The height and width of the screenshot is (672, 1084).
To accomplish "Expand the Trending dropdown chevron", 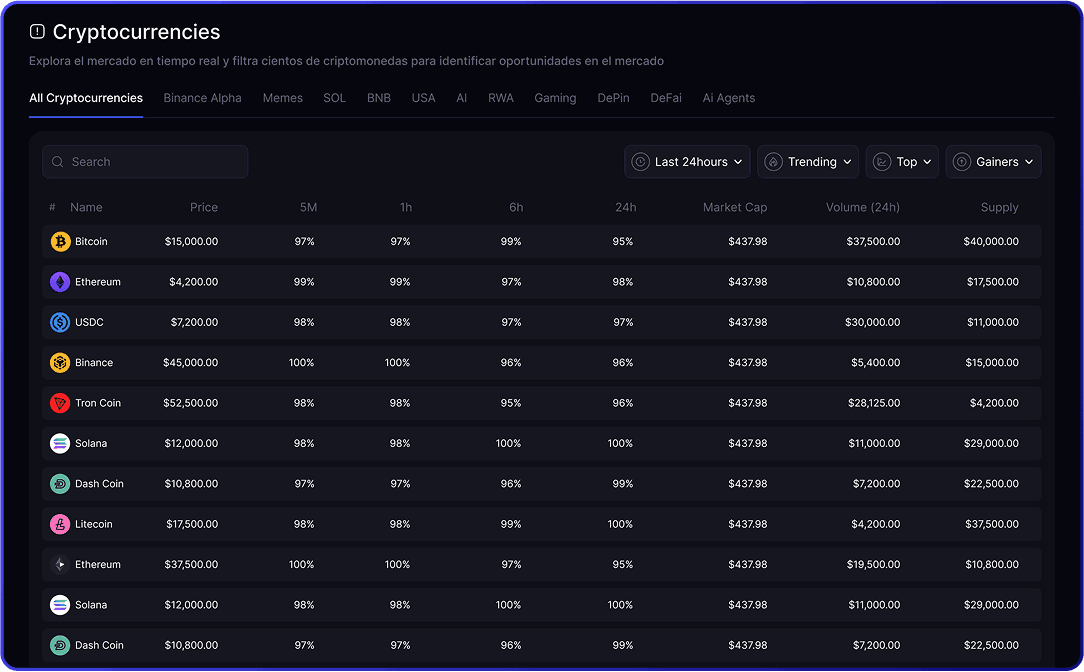I will (848, 162).
